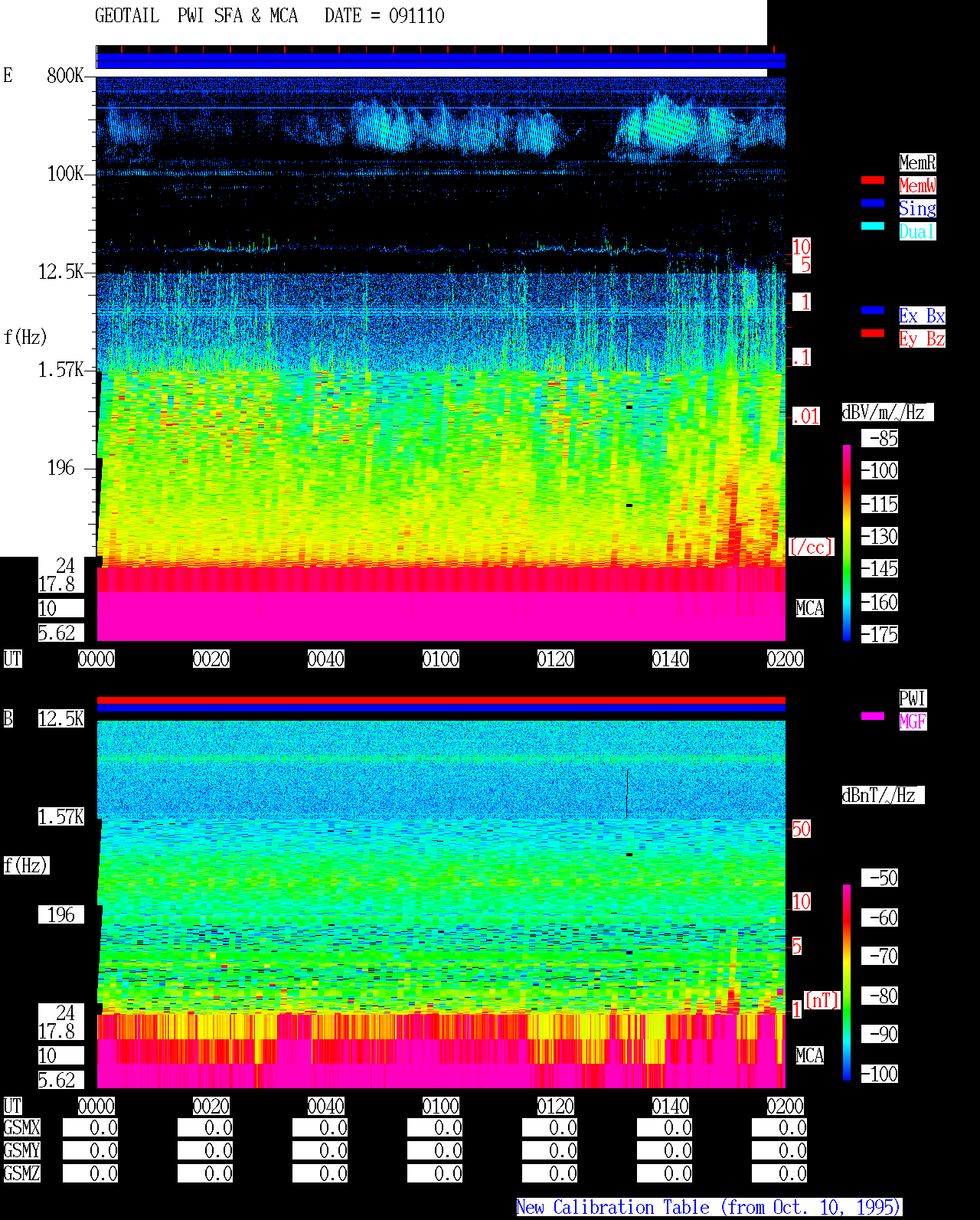
Task: Click the GSMX value under 0000 UT
Action: tap(90, 1127)
